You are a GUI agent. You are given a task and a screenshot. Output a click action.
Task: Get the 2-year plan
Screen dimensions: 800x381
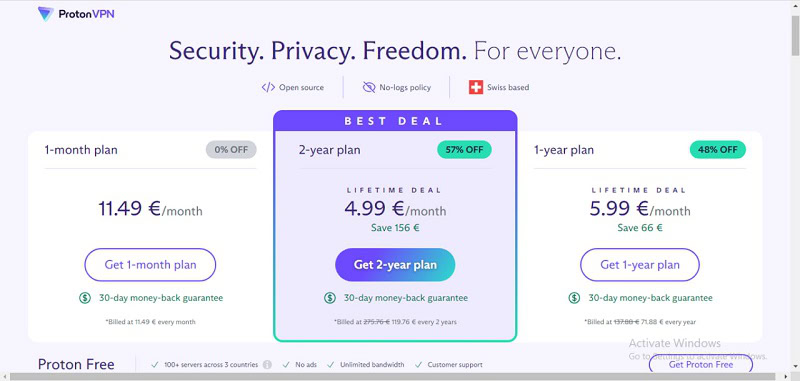(x=395, y=265)
